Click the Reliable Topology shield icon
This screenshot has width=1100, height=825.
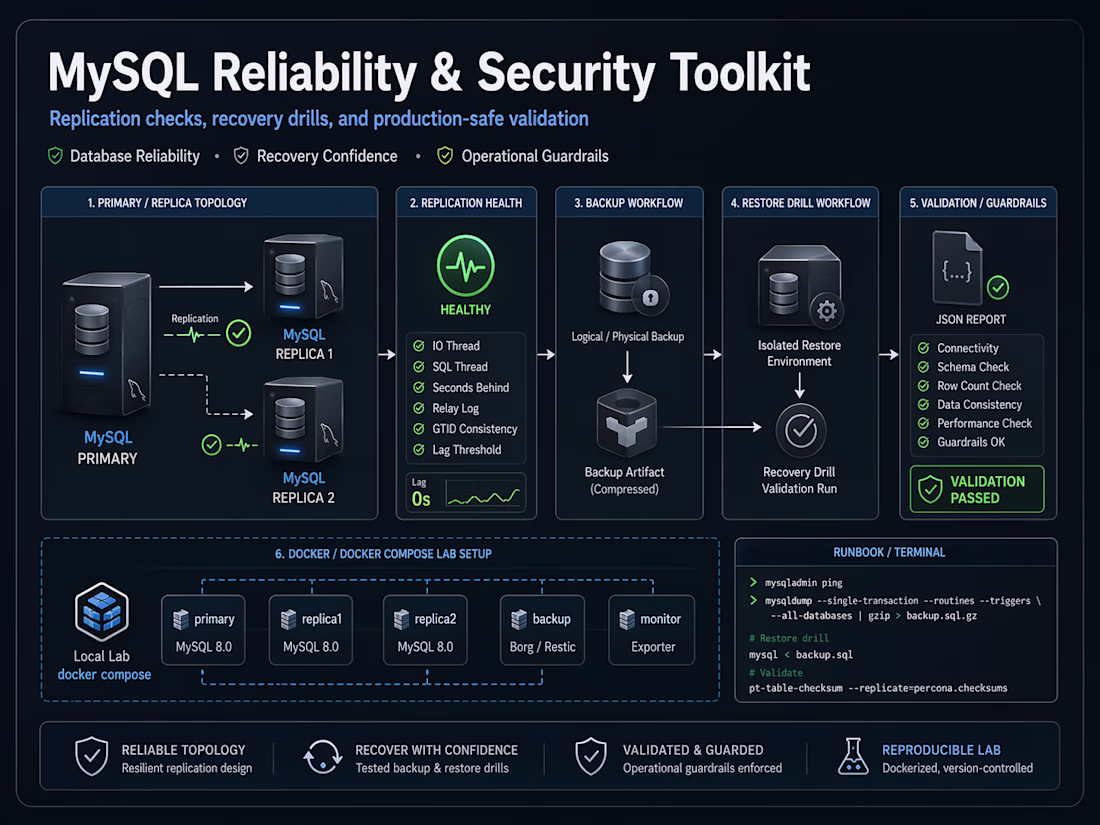point(92,756)
